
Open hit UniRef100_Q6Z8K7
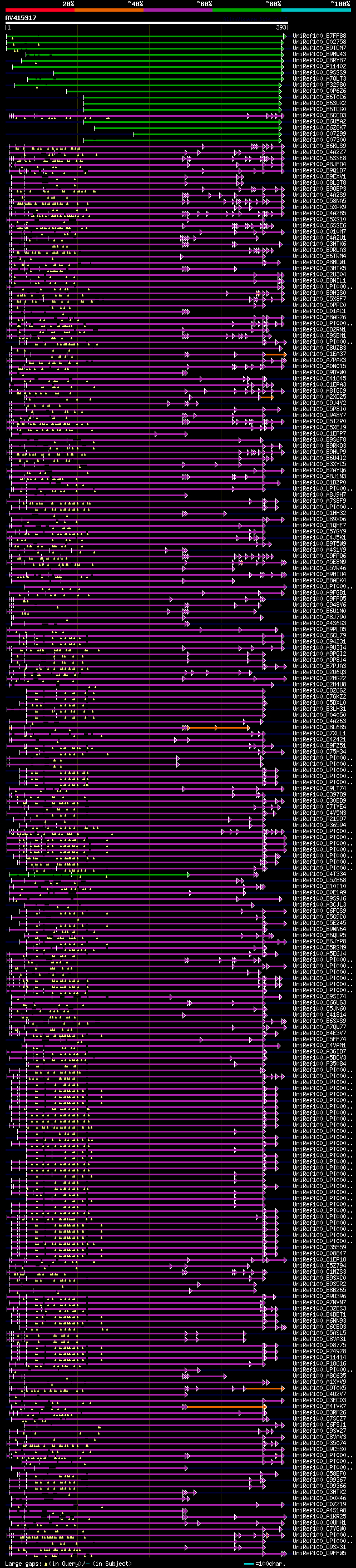click(319, 128)
